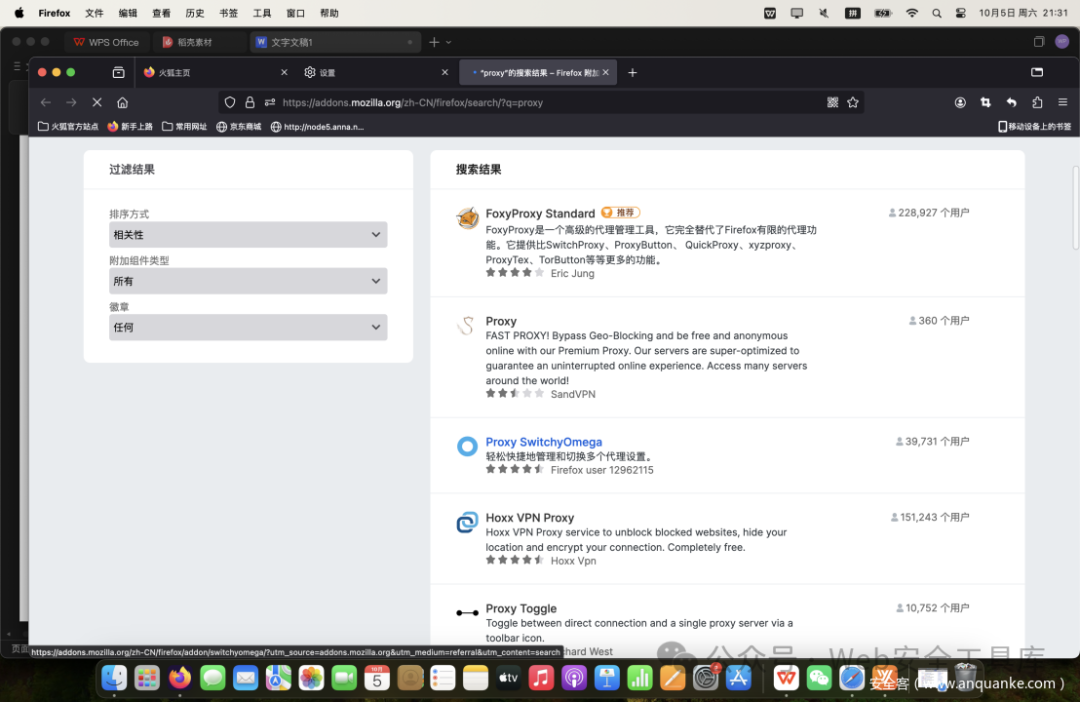Image resolution: width=1080 pixels, height=702 pixels.
Task: Close the 设置 tab
Action: point(445,72)
